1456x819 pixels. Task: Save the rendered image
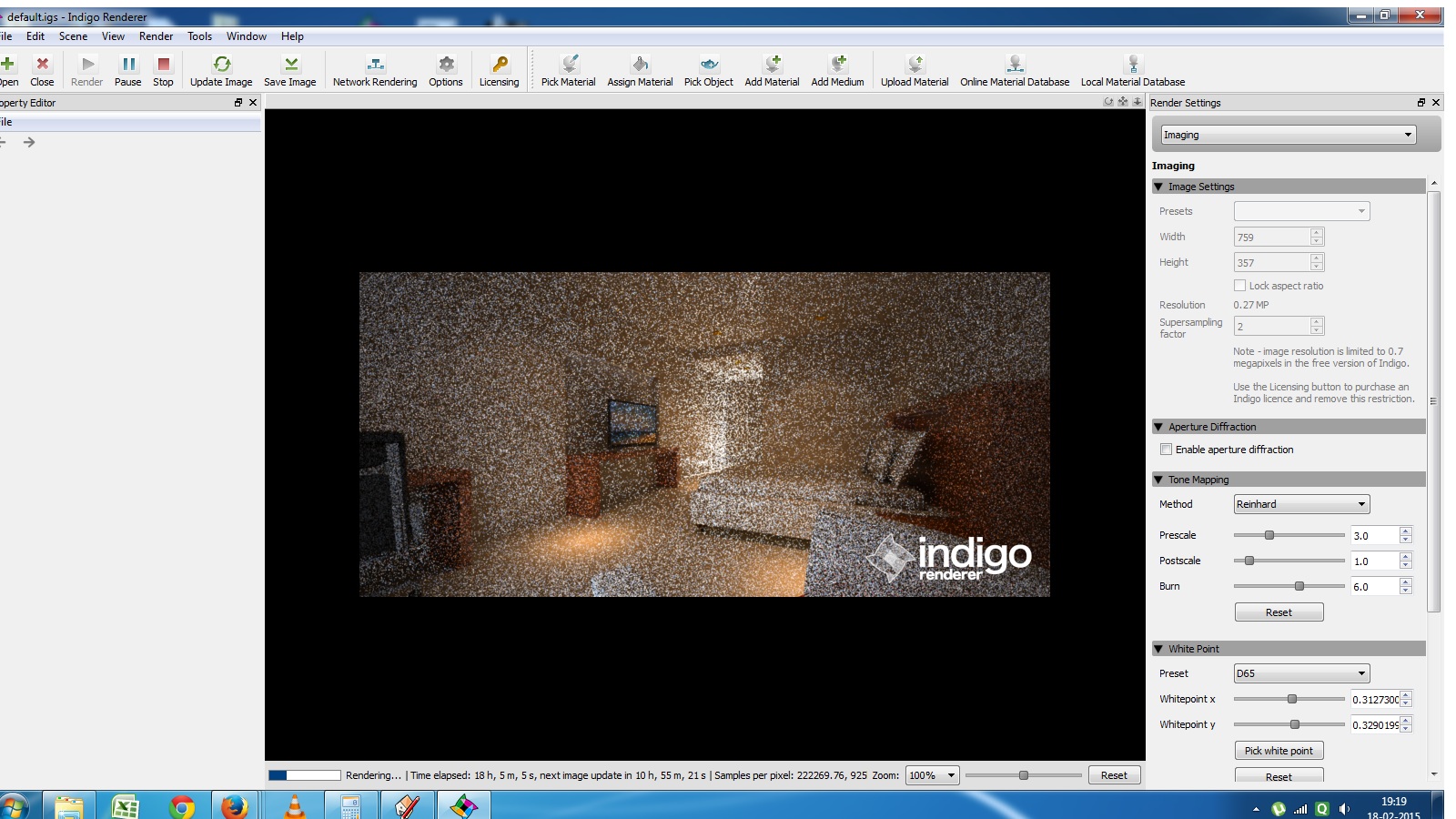click(x=290, y=71)
